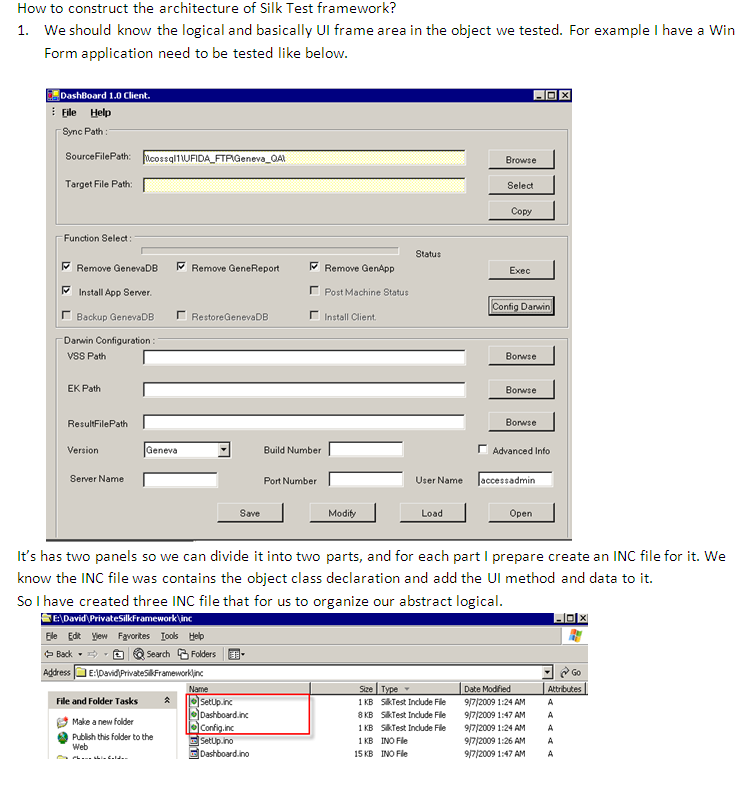Open the Forward button history dropdown arrow

[x=106, y=654]
